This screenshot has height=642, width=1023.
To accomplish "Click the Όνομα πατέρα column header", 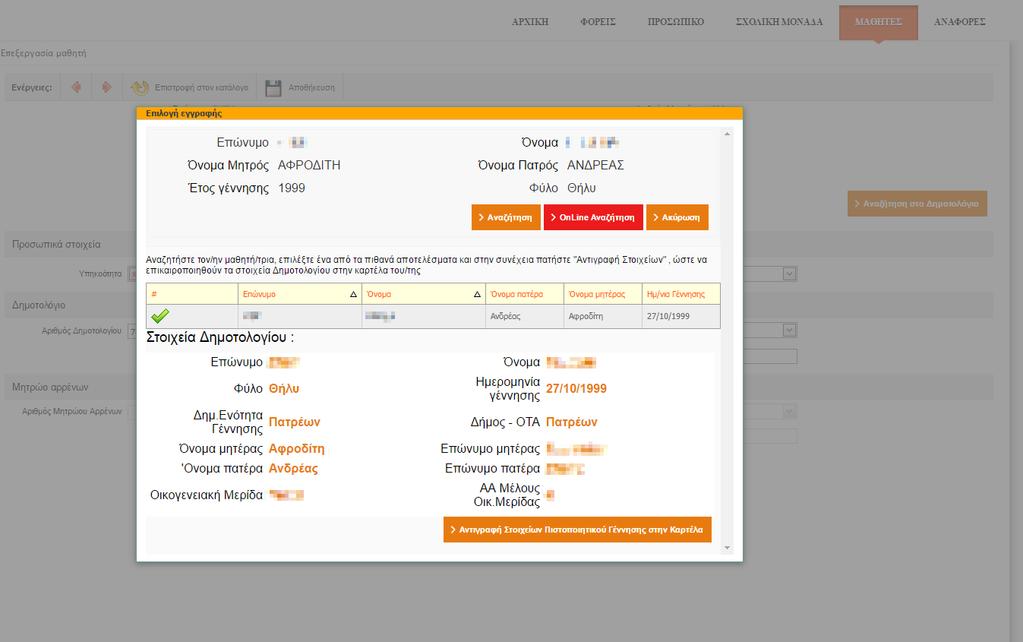I will (525, 294).
